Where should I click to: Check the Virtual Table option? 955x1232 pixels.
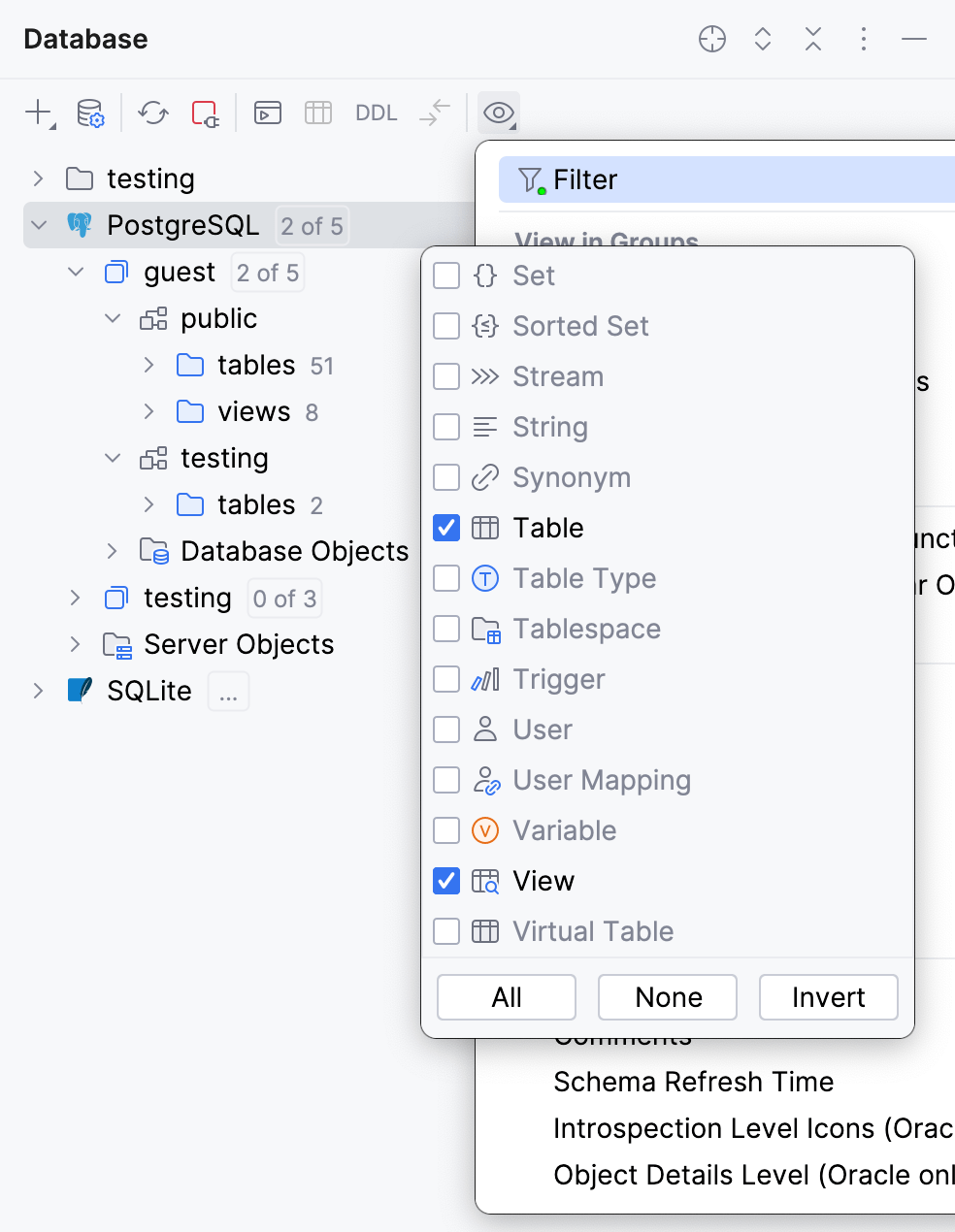coord(445,931)
